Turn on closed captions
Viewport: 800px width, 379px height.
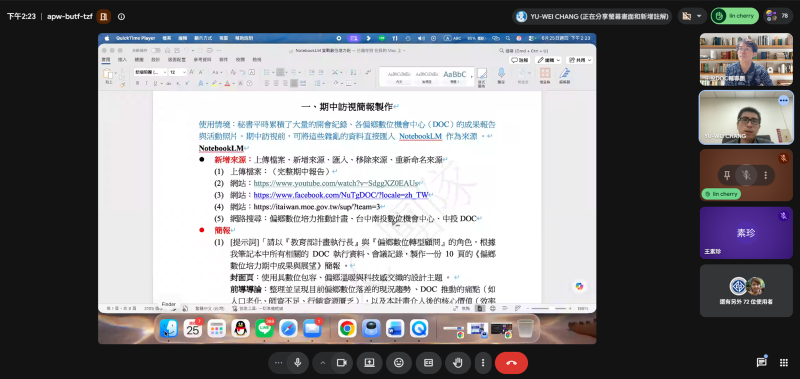click(x=429, y=363)
